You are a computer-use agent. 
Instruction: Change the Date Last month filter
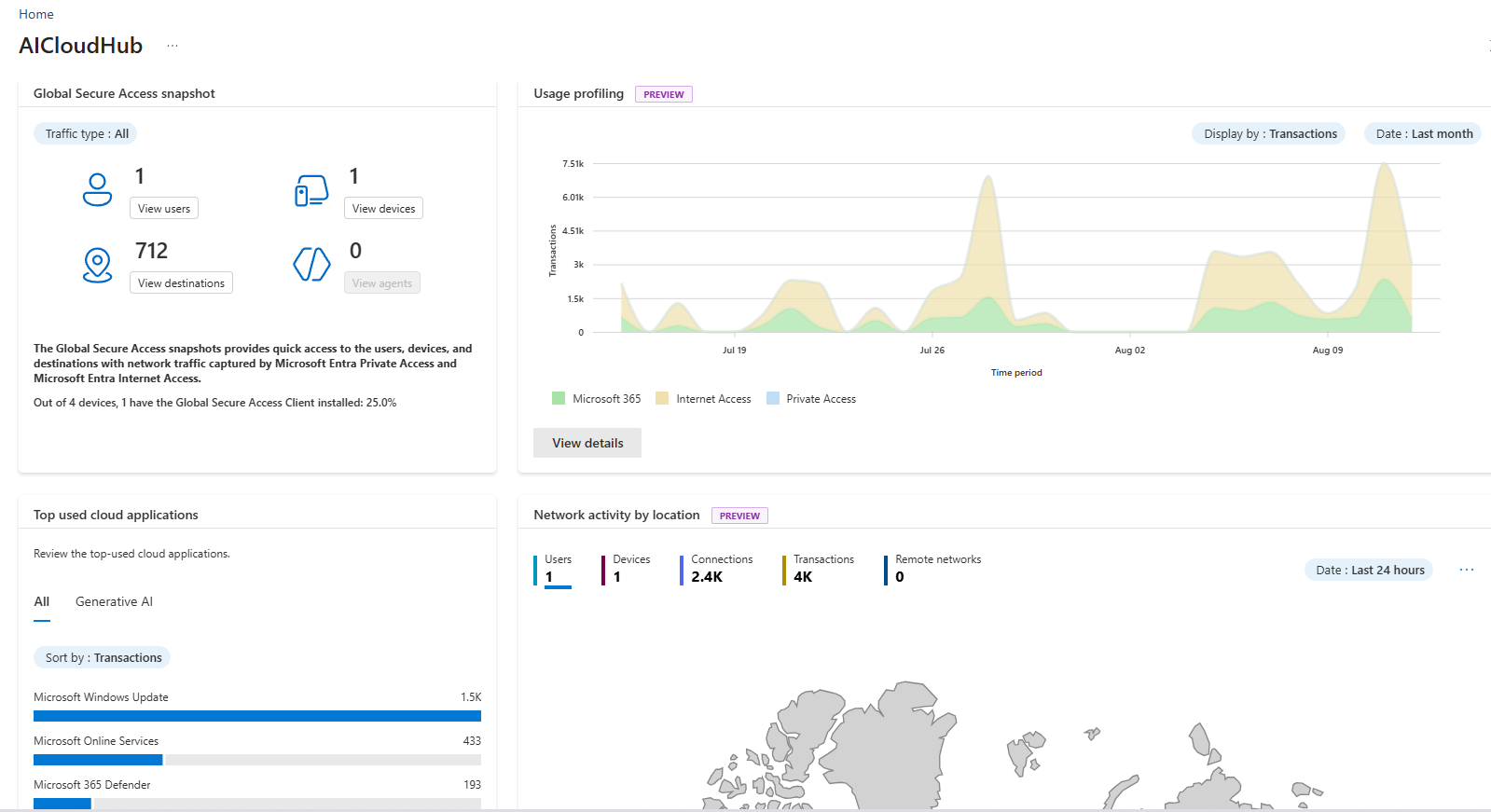[1423, 133]
